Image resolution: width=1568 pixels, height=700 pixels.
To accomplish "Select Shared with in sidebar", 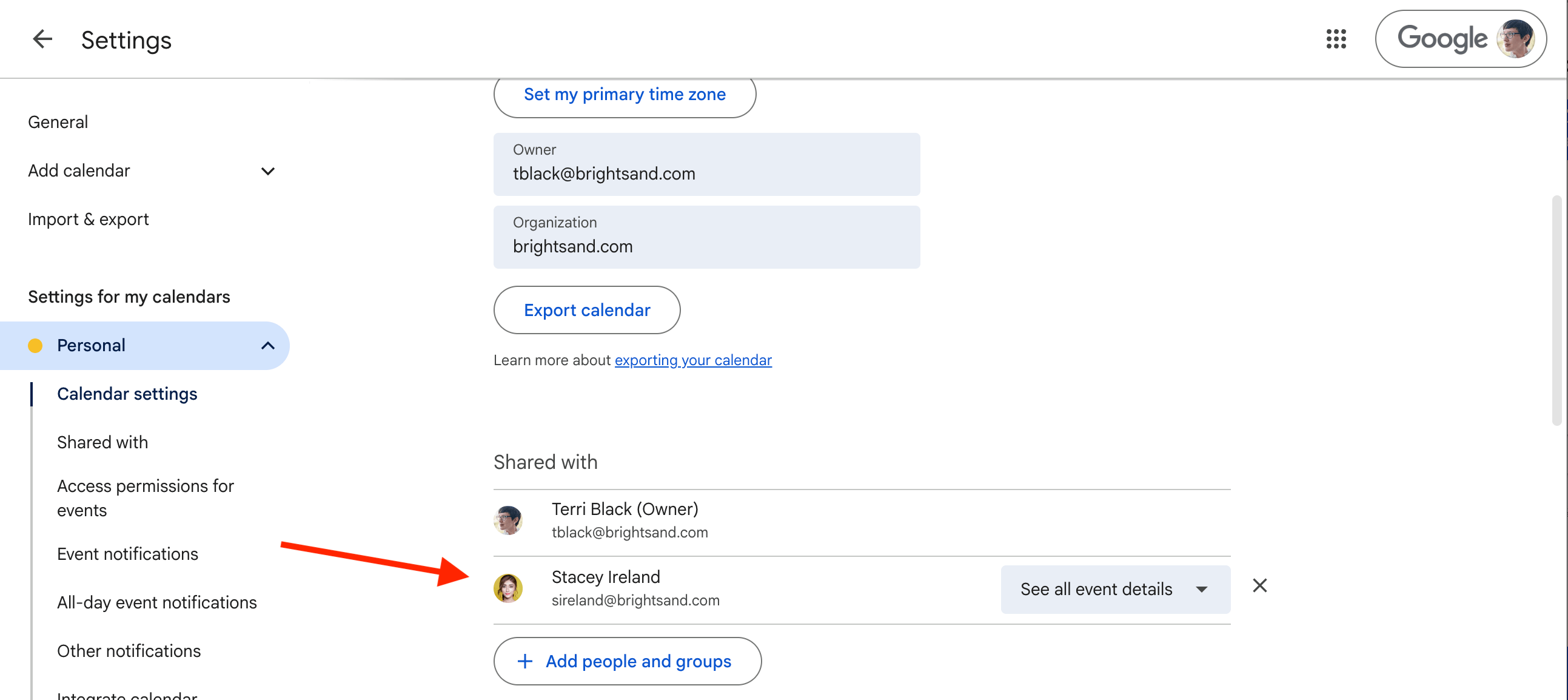I will point(102,443).
